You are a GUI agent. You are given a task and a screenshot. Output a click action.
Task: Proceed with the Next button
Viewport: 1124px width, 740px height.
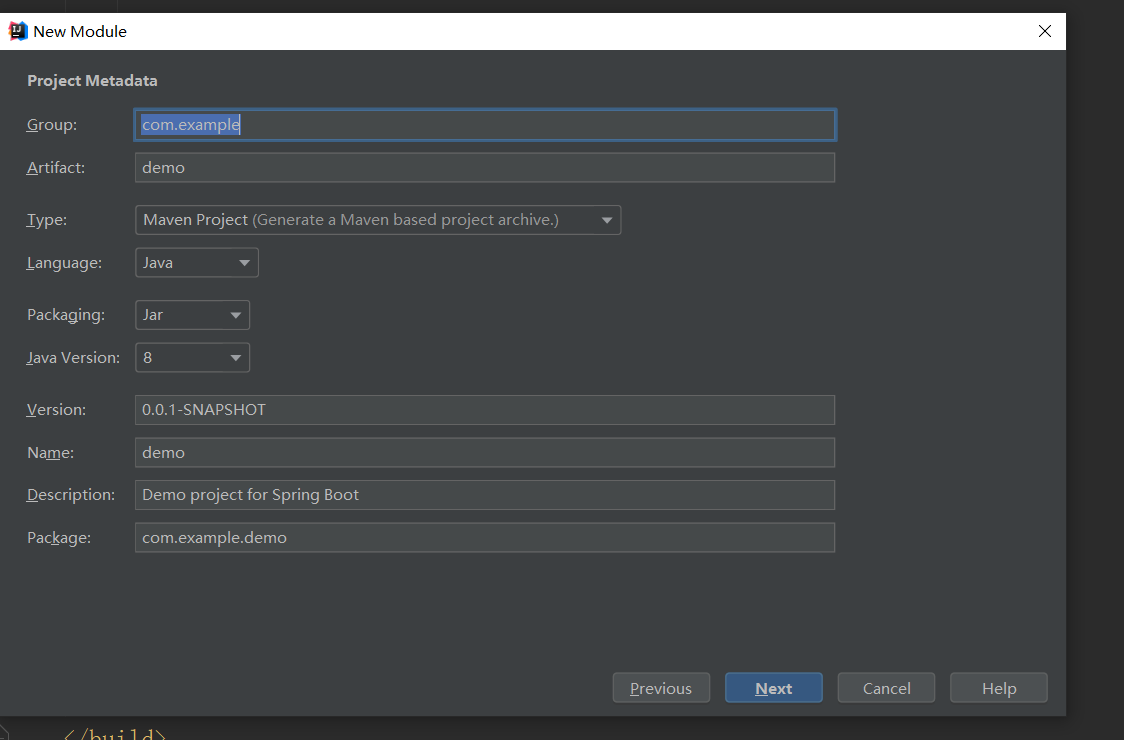click(773, 688)
